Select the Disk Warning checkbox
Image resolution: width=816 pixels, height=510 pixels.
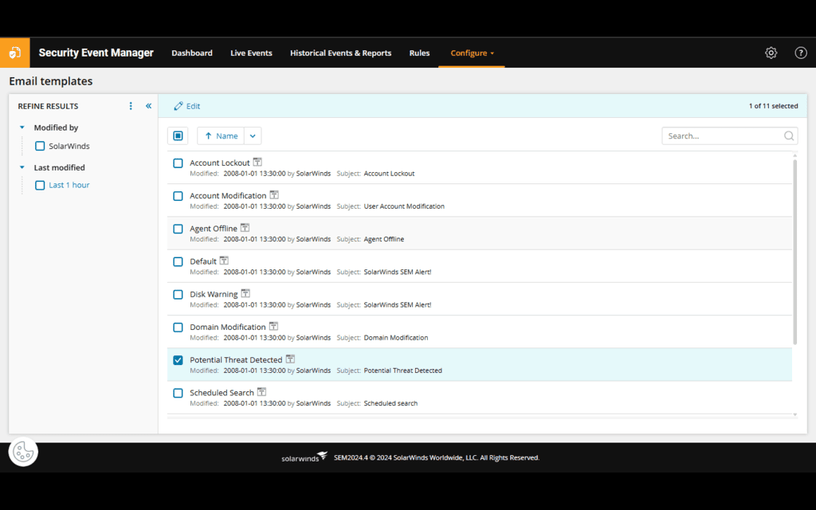(x=178, y=295)
